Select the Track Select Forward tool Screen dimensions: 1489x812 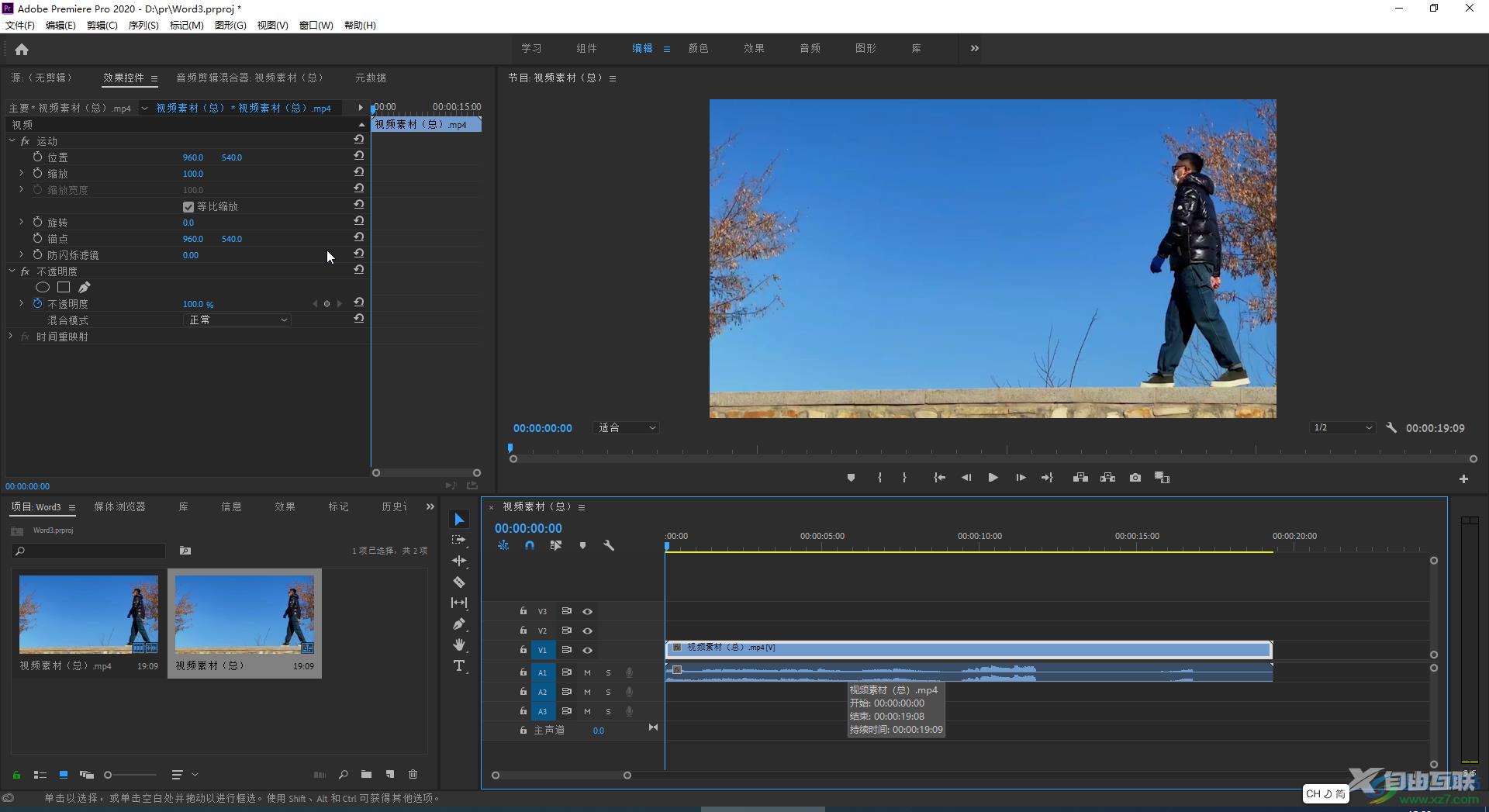459,540
